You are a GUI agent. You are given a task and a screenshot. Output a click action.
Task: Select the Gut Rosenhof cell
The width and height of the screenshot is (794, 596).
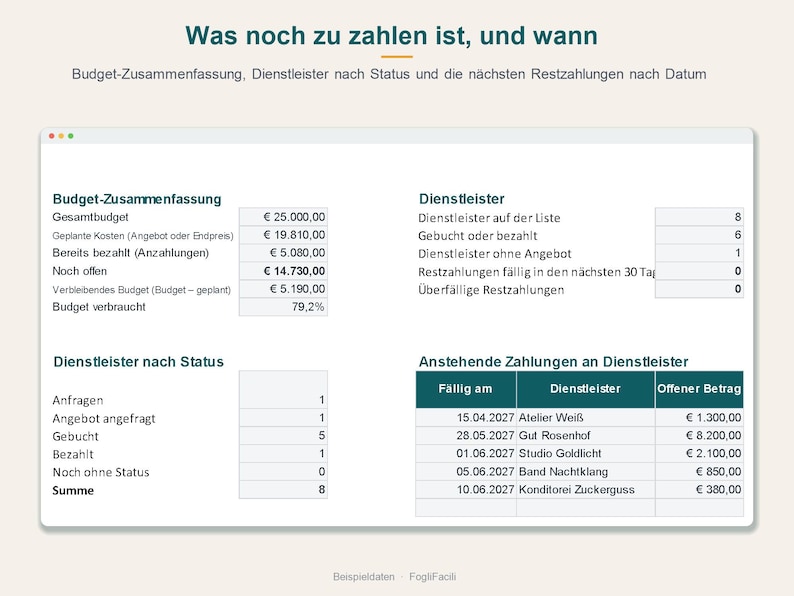(585, 435)
